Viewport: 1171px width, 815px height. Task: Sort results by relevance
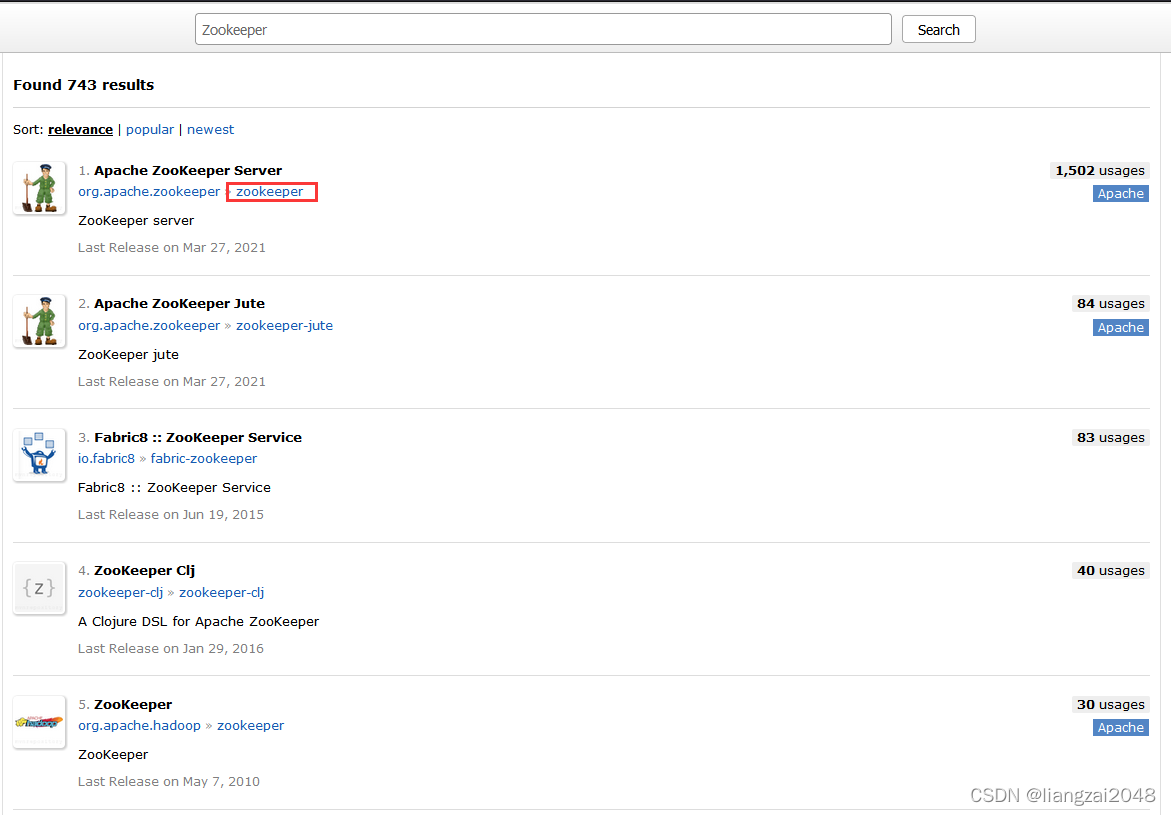[x=80, y=129]
